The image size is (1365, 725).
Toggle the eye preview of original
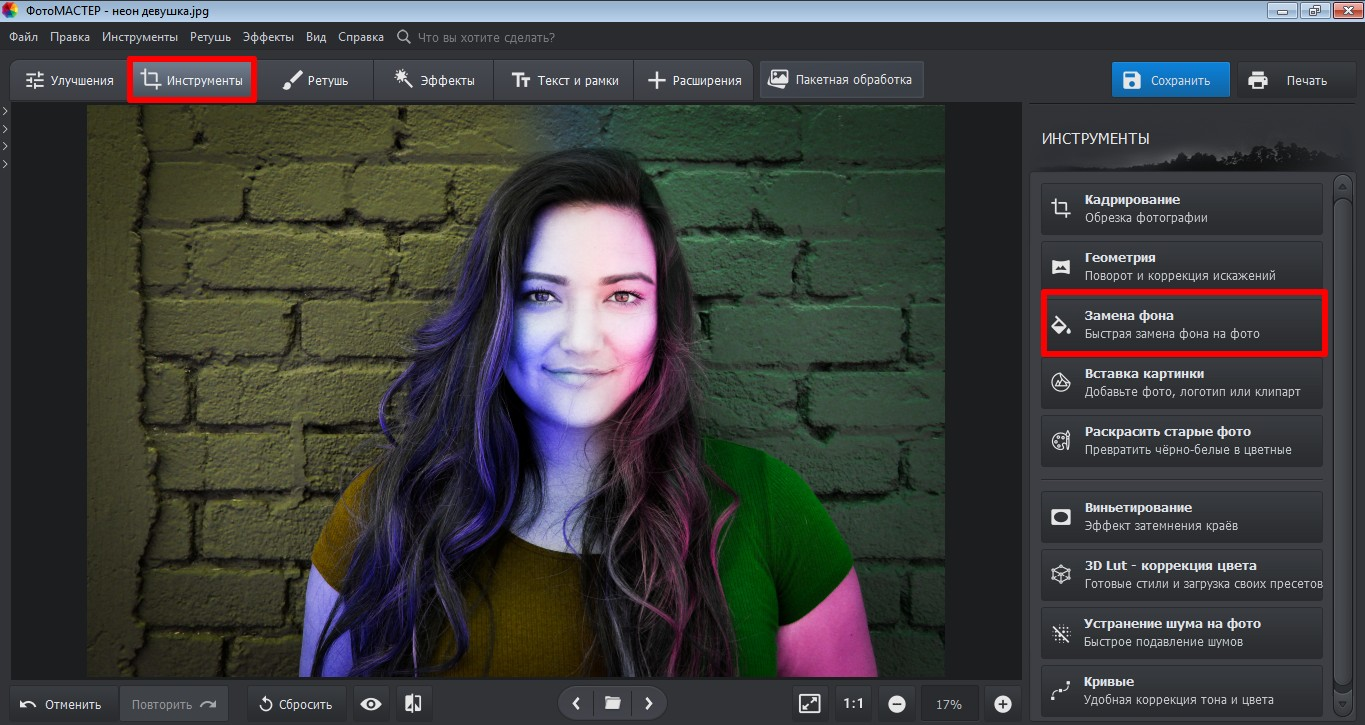point(371,704)
